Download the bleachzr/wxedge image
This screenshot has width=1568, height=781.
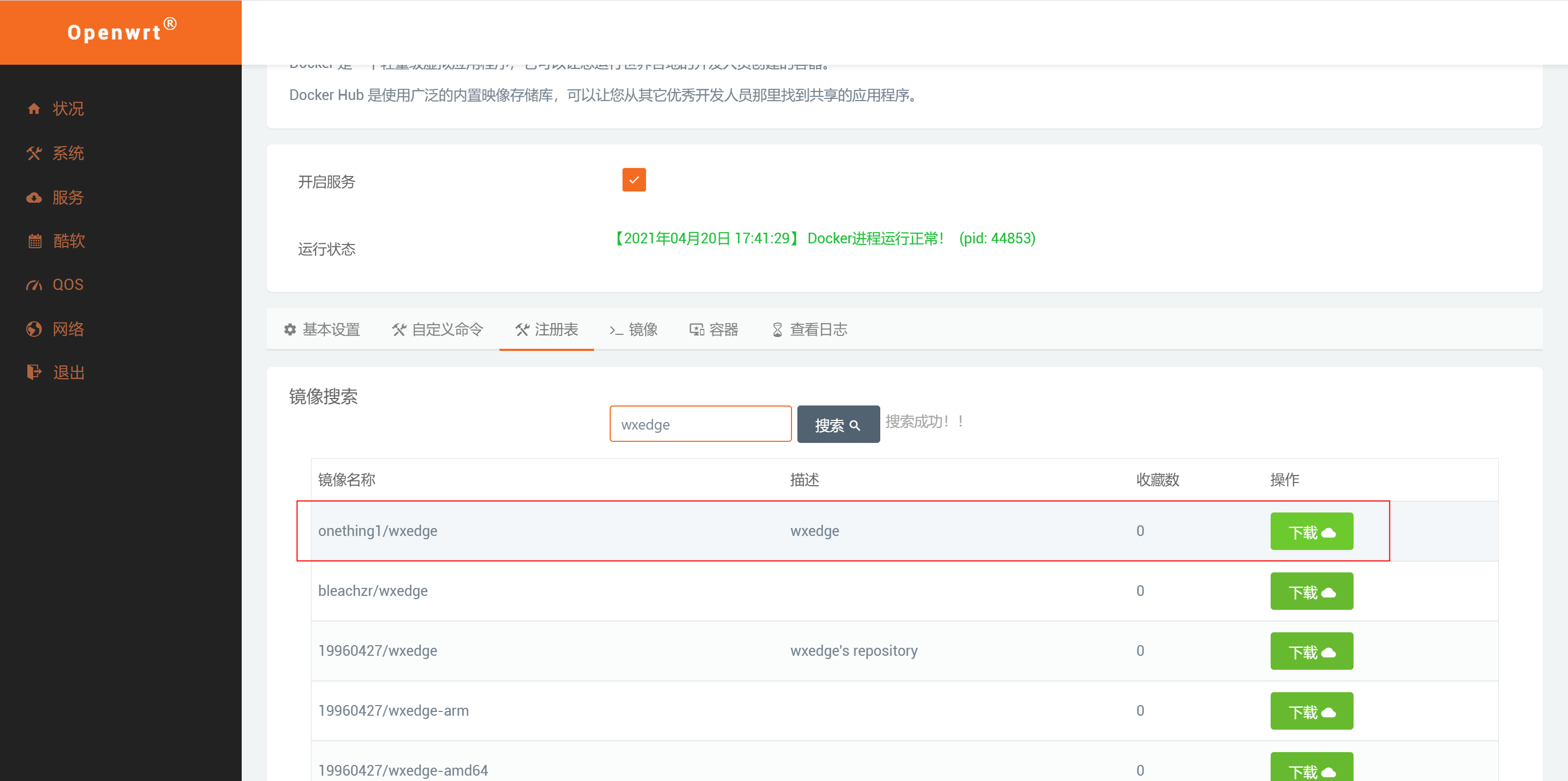click(x=1312, y=592)
